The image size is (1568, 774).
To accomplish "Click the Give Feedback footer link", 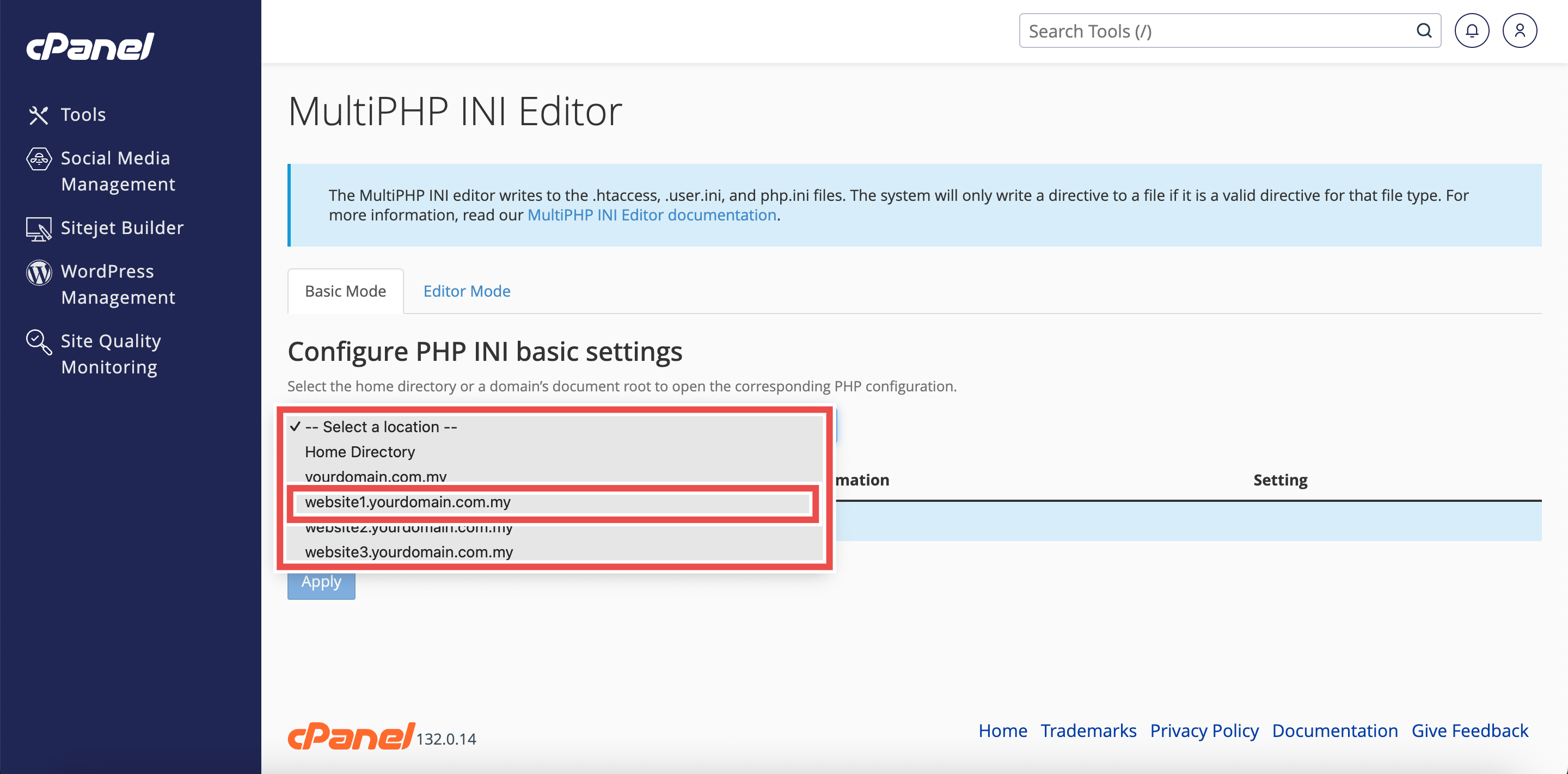I will point(1469,730).
